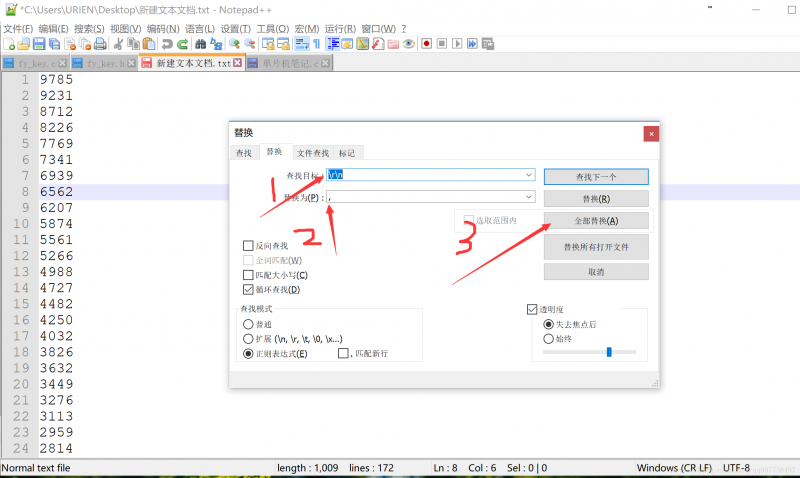800x478 pixels.
Task: Show all characters with the pilcrow icon
Action: pos(316,44)
